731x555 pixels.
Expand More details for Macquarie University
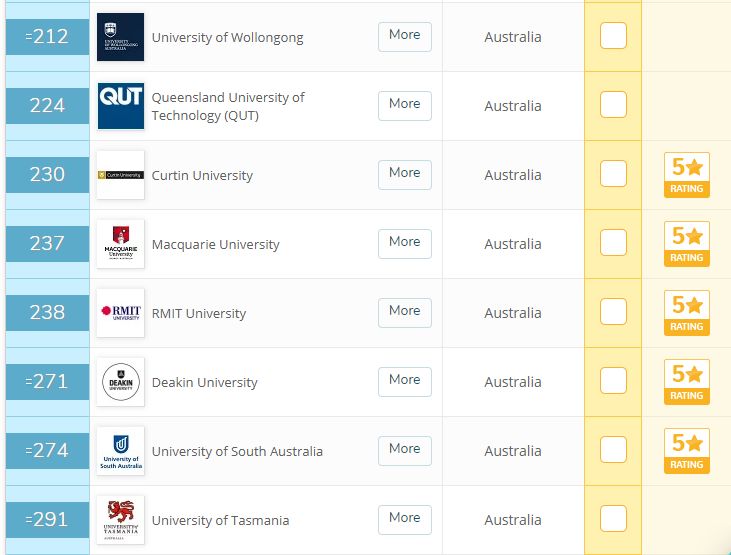tap(405, 244)
